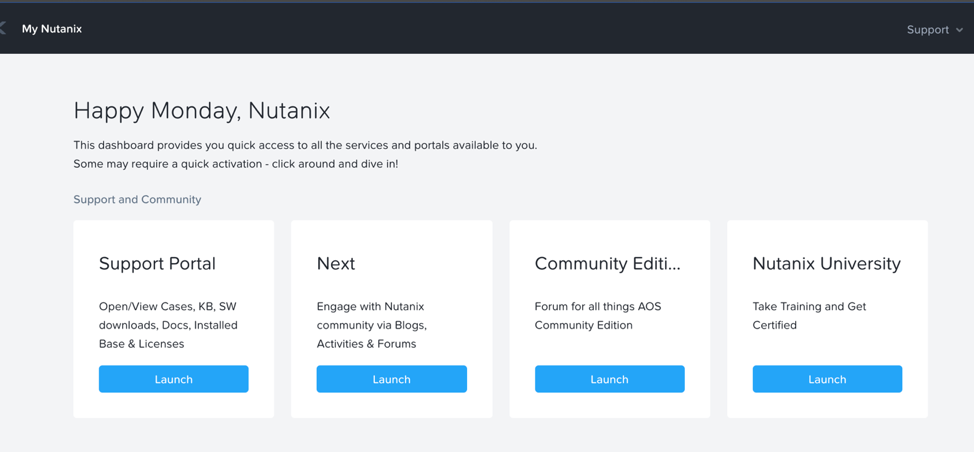Select the Support Portal card title

tap(157, 263)
